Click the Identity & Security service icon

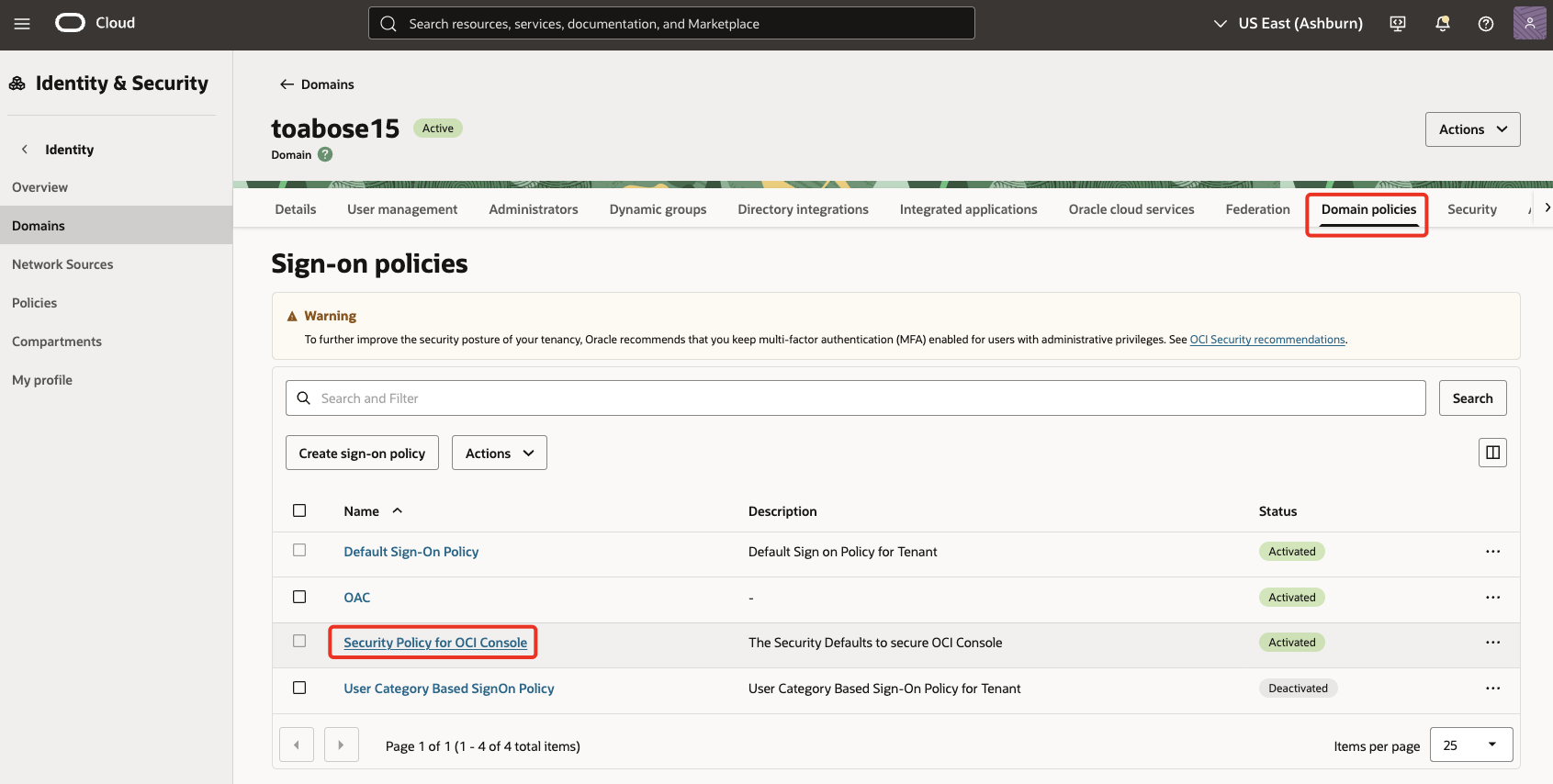point(17,84)
